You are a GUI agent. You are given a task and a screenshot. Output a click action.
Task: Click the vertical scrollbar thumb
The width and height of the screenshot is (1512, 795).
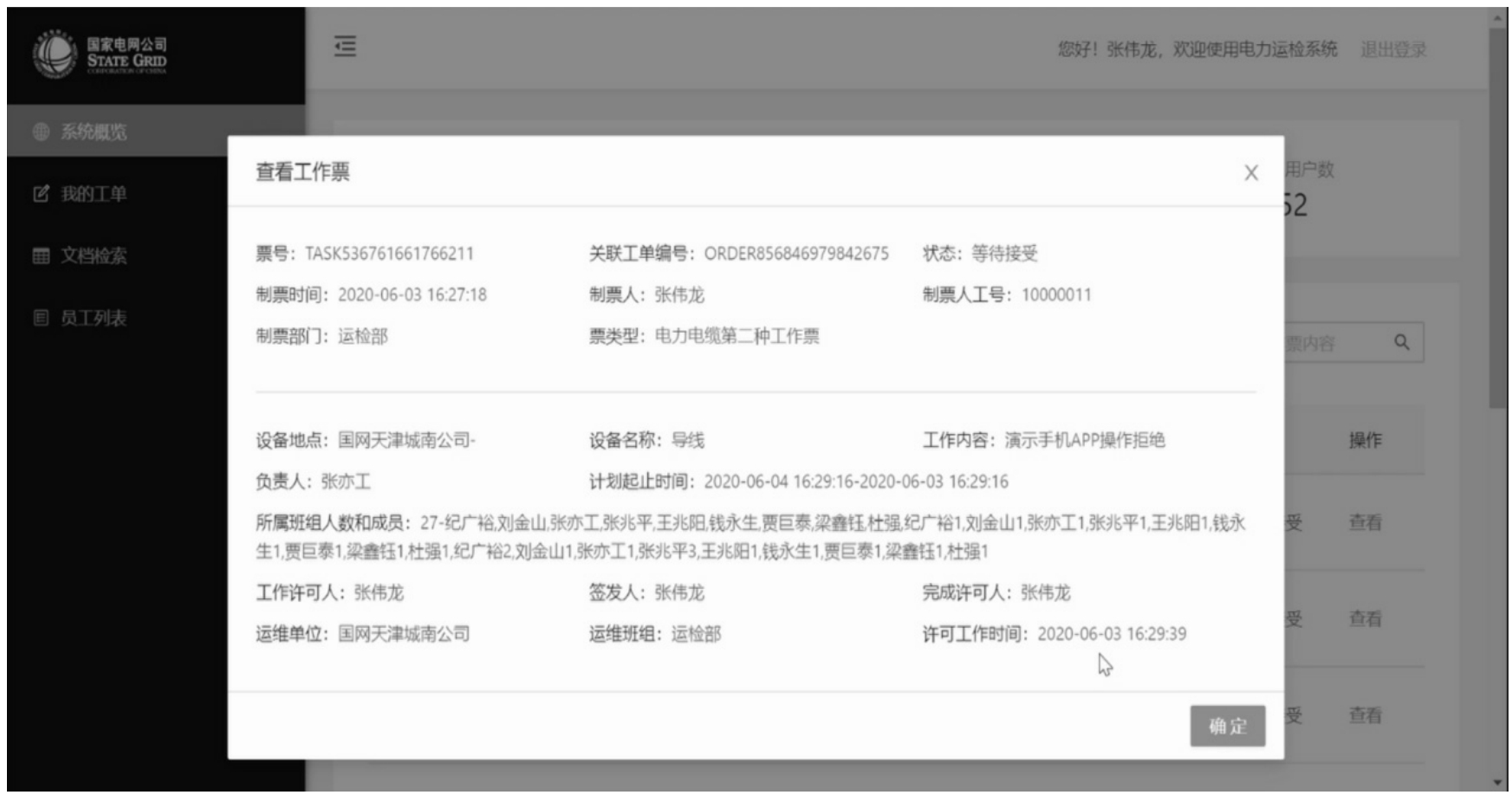[1497, 217]
